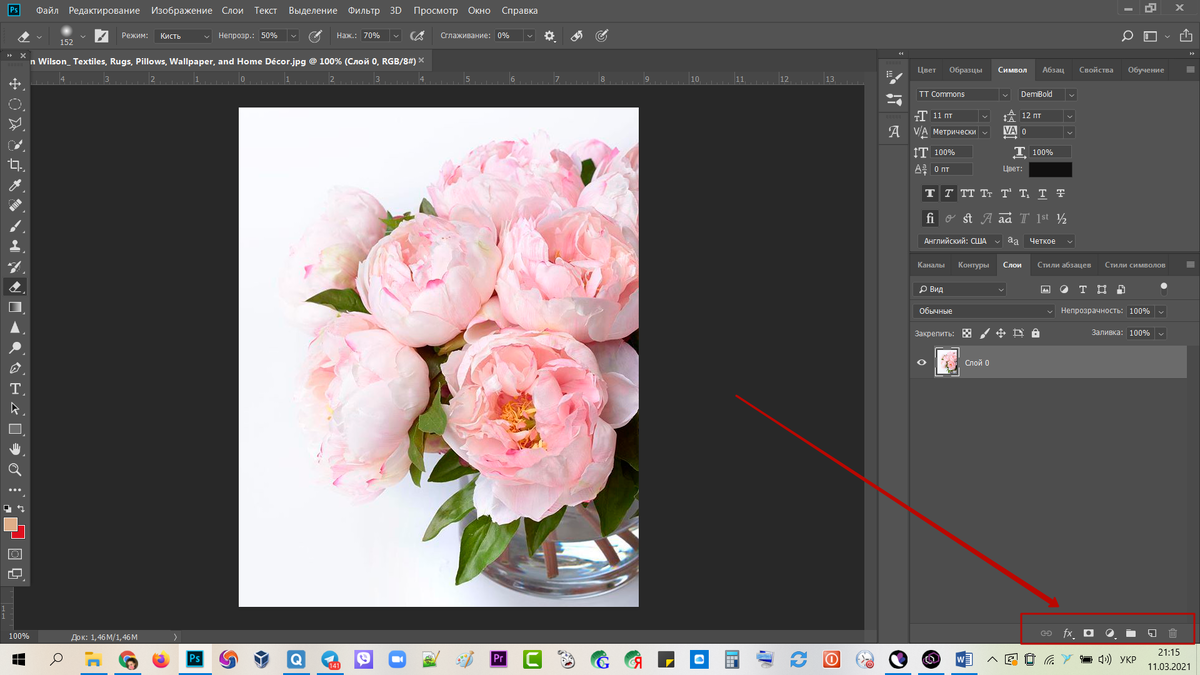Toggle Faux Italic in Character panel
The height and width of the screenshot is (675, 1200).
click(x=949, y=194)
